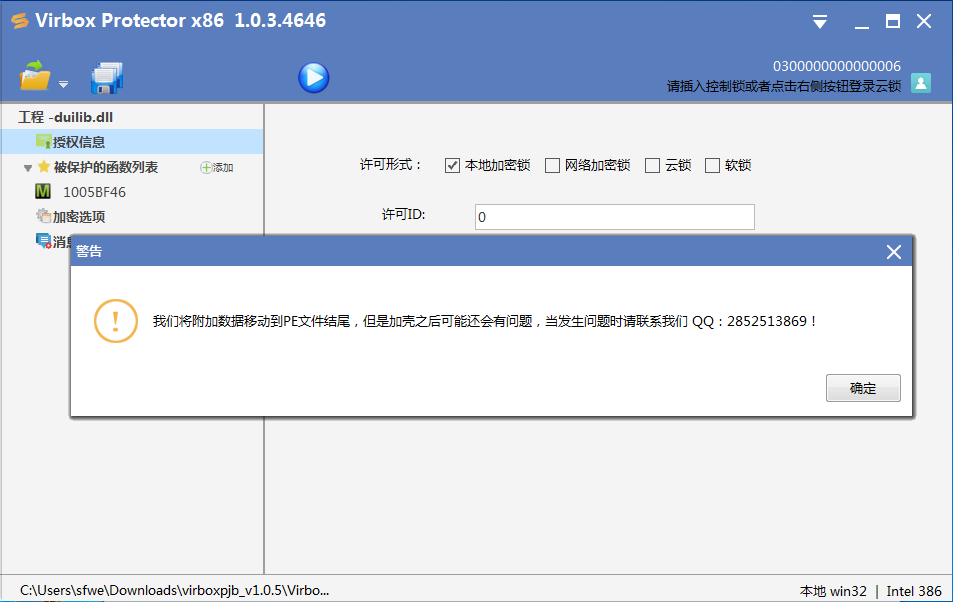Enable the 软锁 checkbox
The image size is (953, 602).
712,165
